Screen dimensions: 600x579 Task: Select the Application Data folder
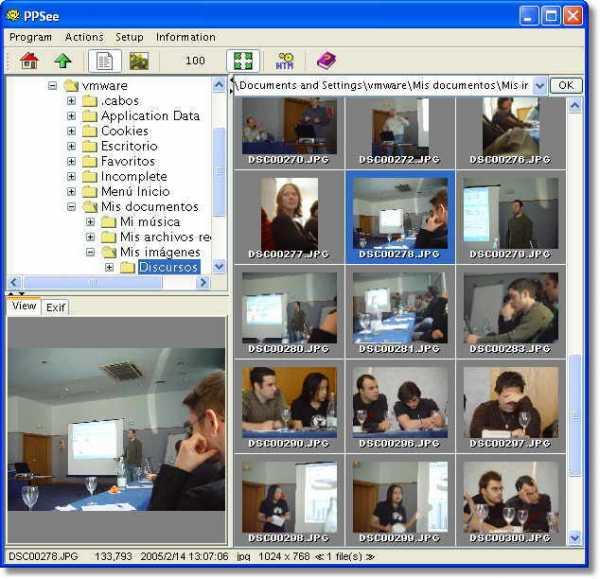click(x=150, y=116)
